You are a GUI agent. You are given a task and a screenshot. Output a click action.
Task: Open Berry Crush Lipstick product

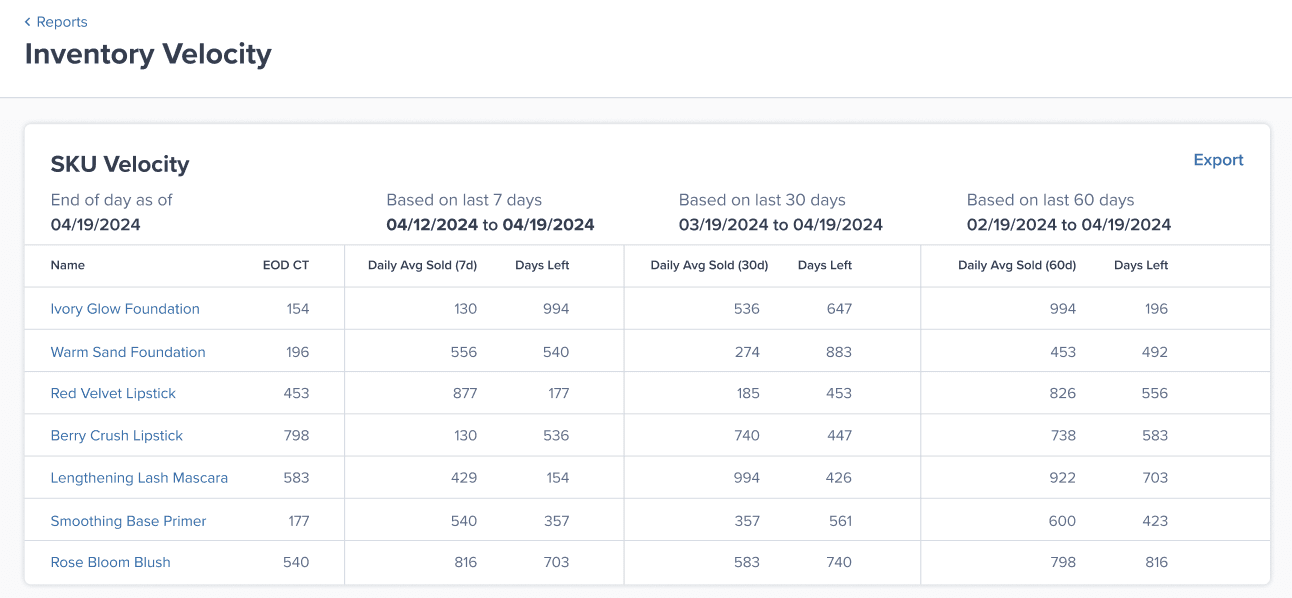[117, 436]
